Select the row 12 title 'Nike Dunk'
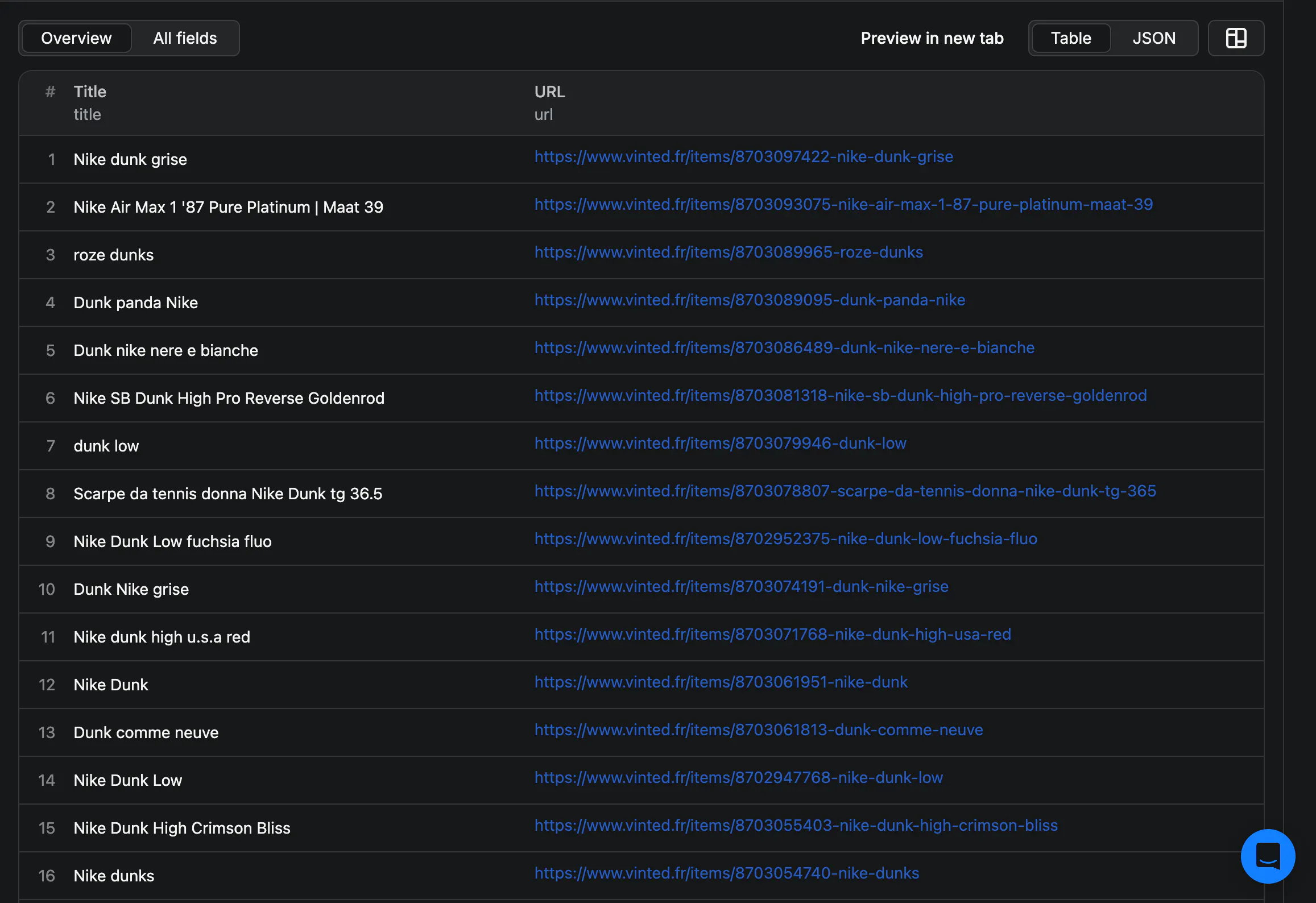This screenshot has height=903, width=1316. [111, 685]
